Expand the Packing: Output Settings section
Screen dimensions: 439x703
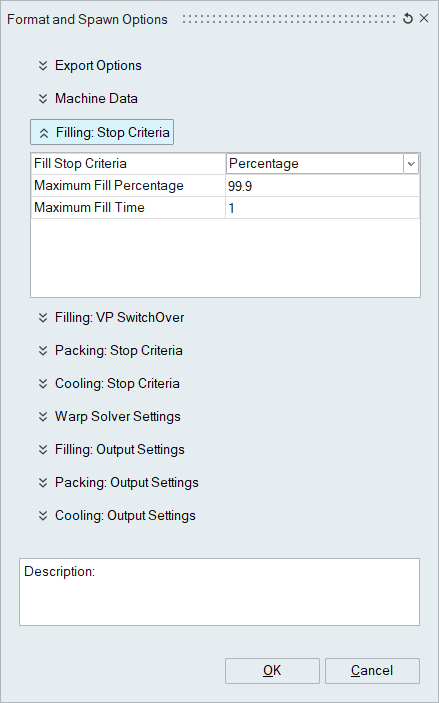click(118, 483)
